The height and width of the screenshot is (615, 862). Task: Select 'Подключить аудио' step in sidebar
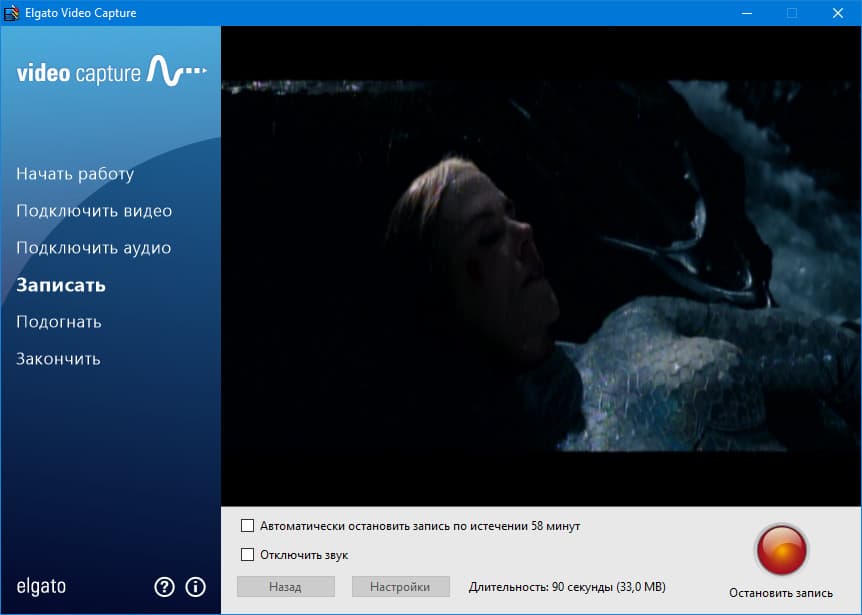pyautogui.click(x=93, y=248)
